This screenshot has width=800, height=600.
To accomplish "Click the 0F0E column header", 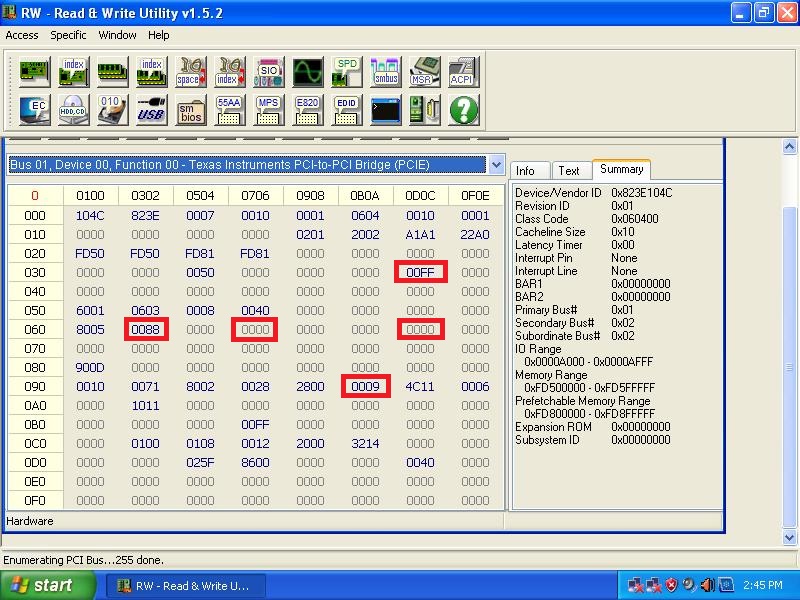I will [x=476, y=196].
